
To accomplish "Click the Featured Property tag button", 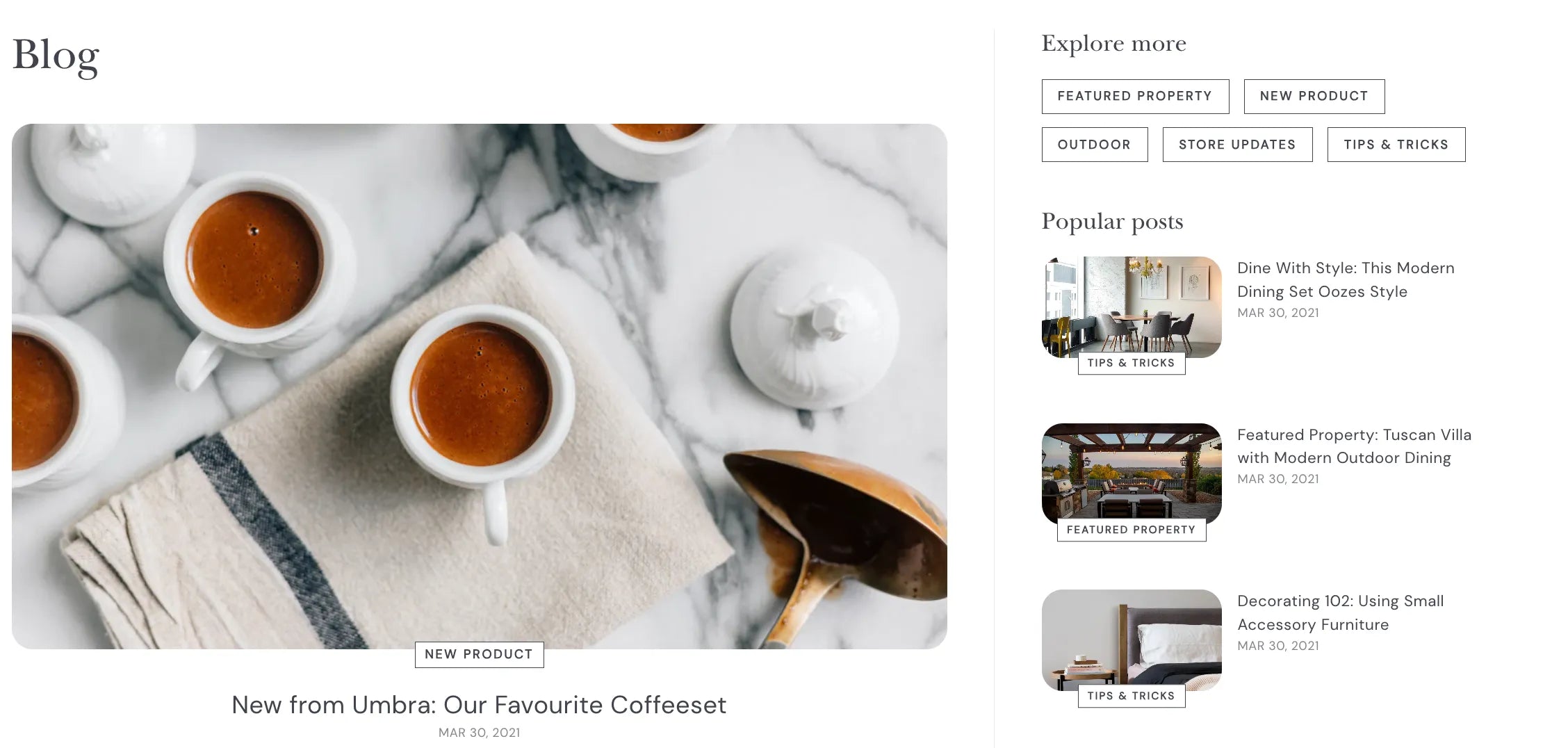I will click(1135, 97).
